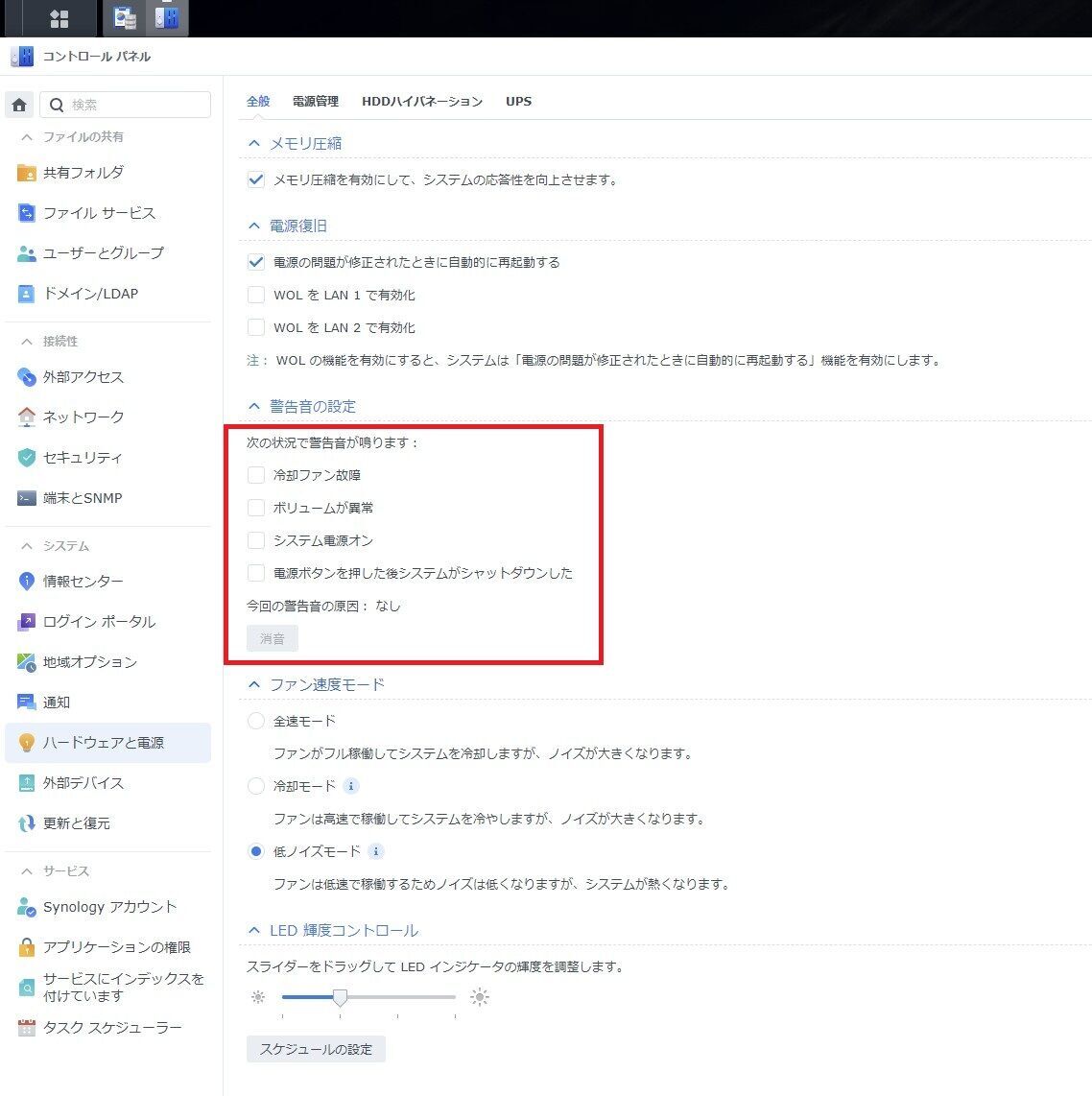Enable WOL を LAN 2 で有効化
The width and height of the screenshot is (1092, 1096).
tap(255, 327)
